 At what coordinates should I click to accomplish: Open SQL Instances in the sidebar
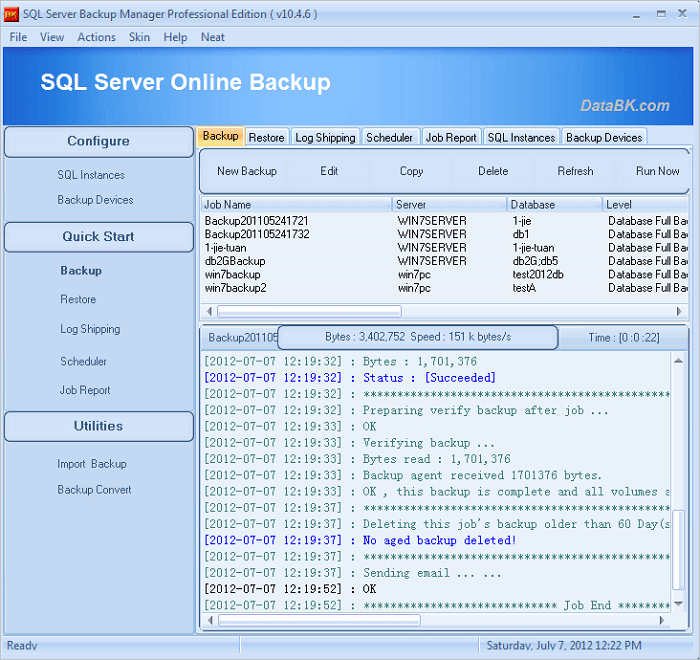[x=91, y=175]
